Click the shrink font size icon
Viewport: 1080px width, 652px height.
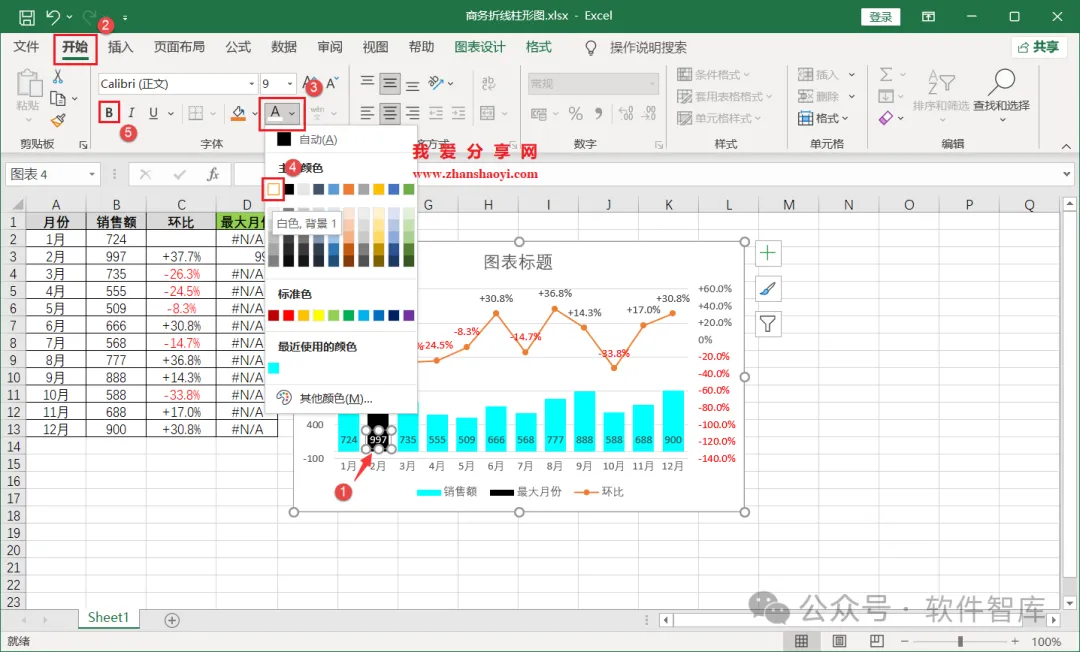tap(332, 83)
